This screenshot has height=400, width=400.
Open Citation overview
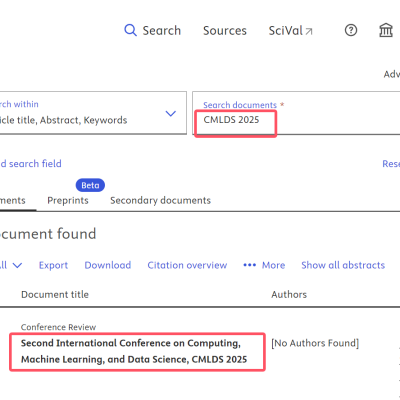click(x=187, y=265)
